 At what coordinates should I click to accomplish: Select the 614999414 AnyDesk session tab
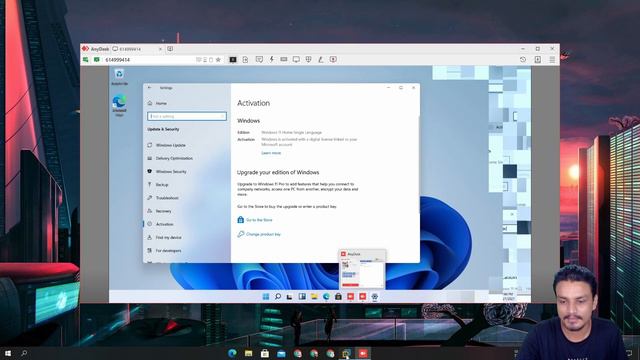coord(138,49)
